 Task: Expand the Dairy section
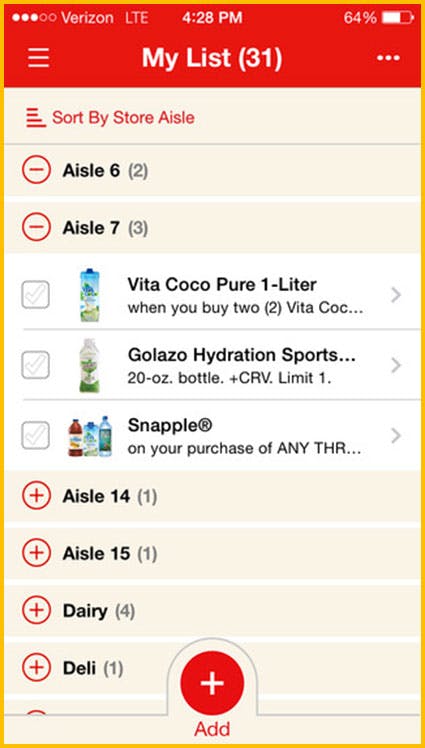pyautogui.click(x=36, y=610)
